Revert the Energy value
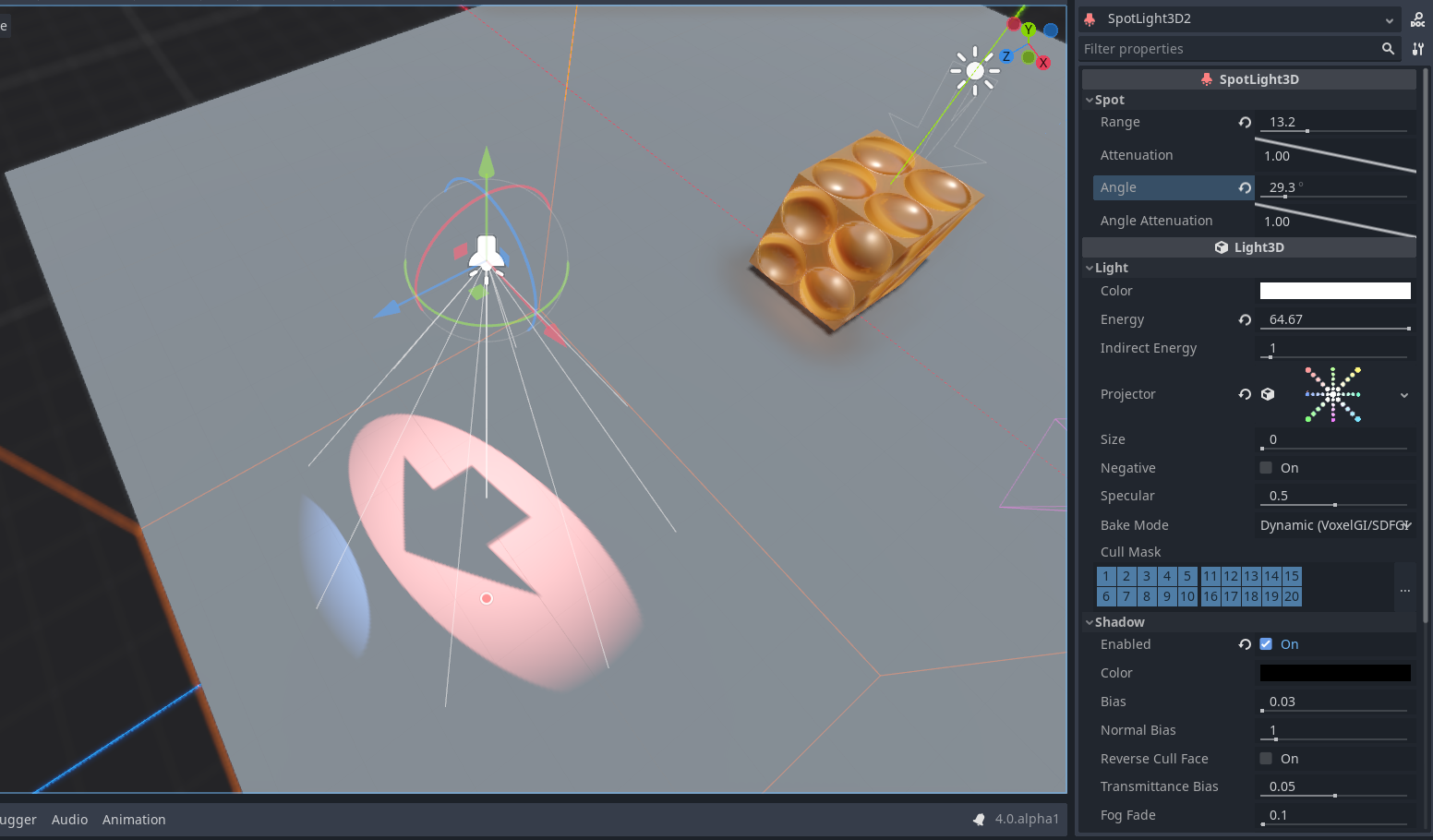Screen dimensions: 1433x840 tap(1244, 319)
